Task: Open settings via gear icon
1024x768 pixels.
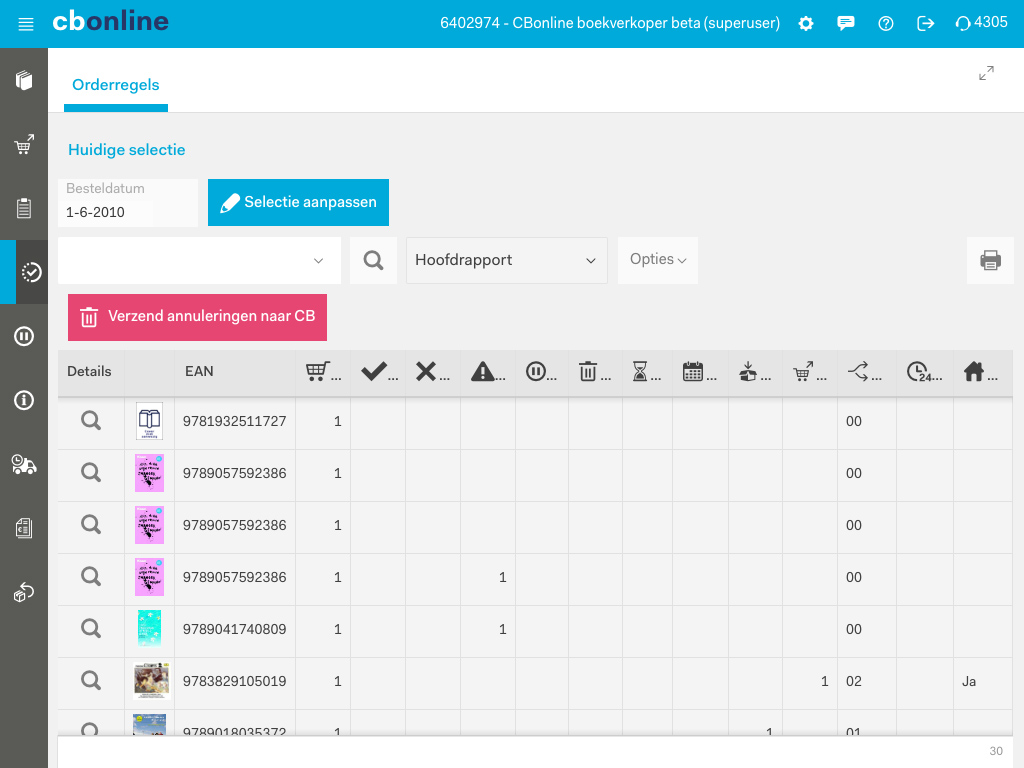Action: [806, 24]
